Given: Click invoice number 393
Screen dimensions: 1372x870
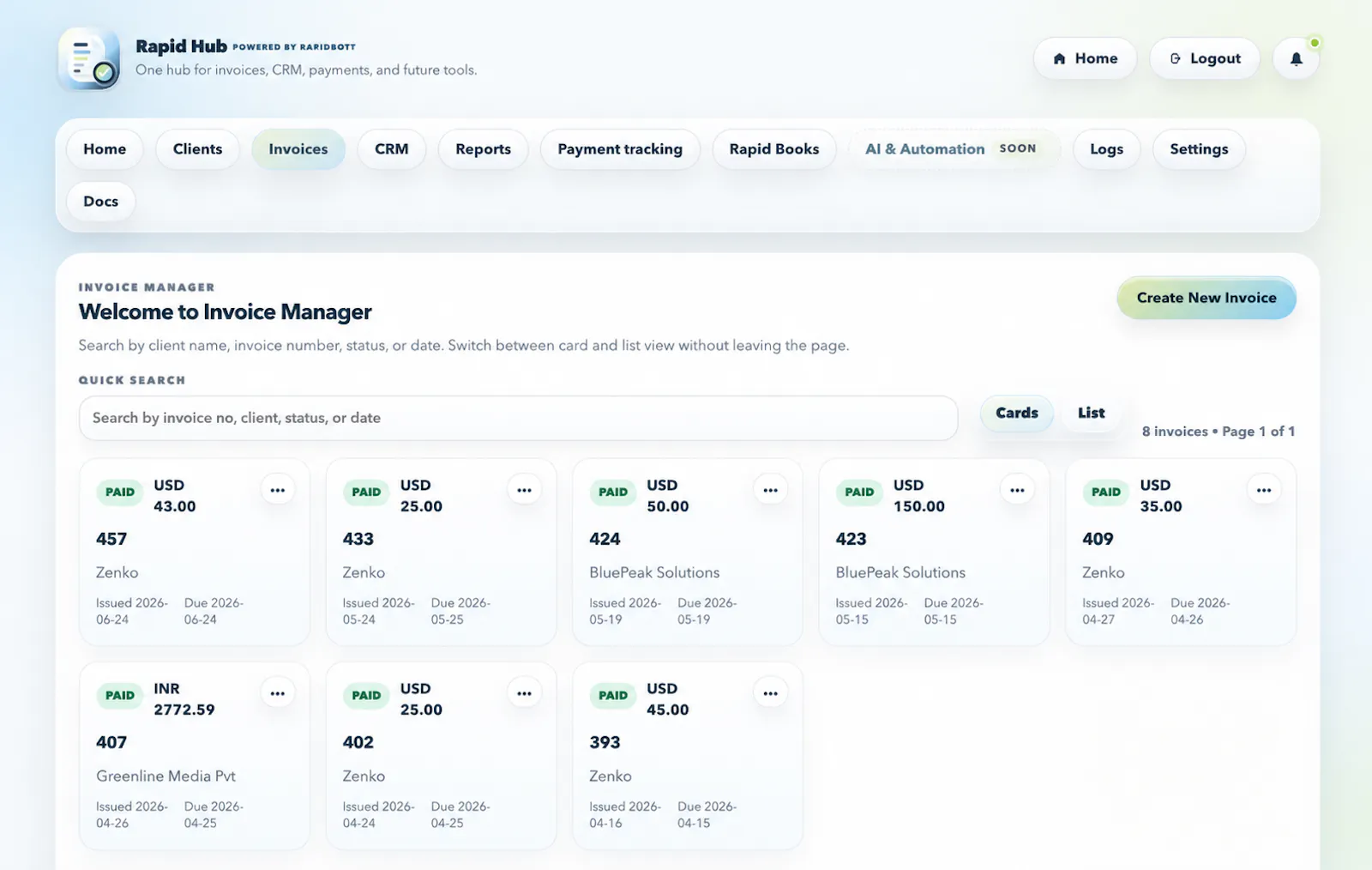Looking at the screenshot, I should [x=605, y=742].
